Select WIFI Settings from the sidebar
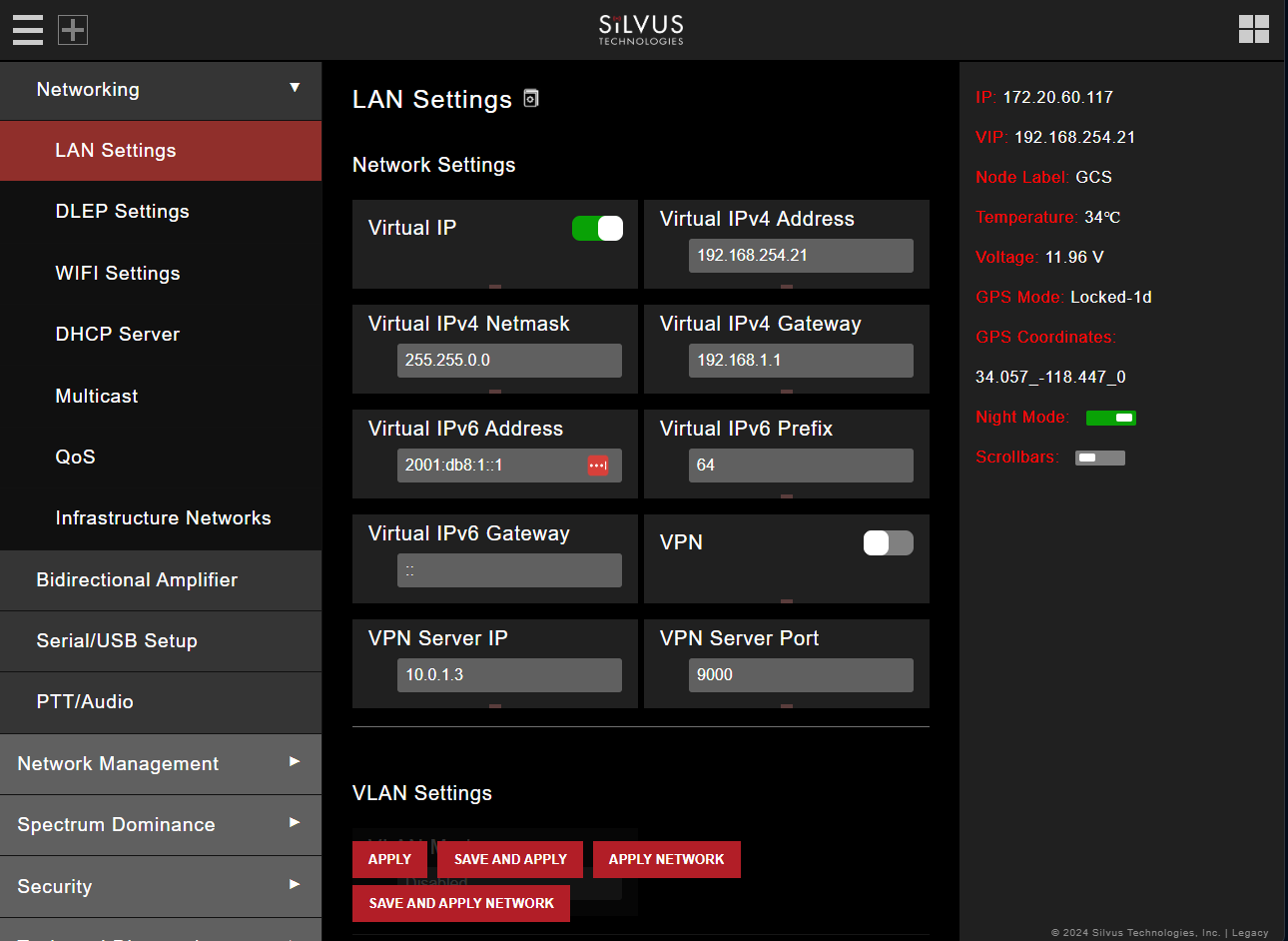Viewport: 1288px width, 941px height. [117, 273]
